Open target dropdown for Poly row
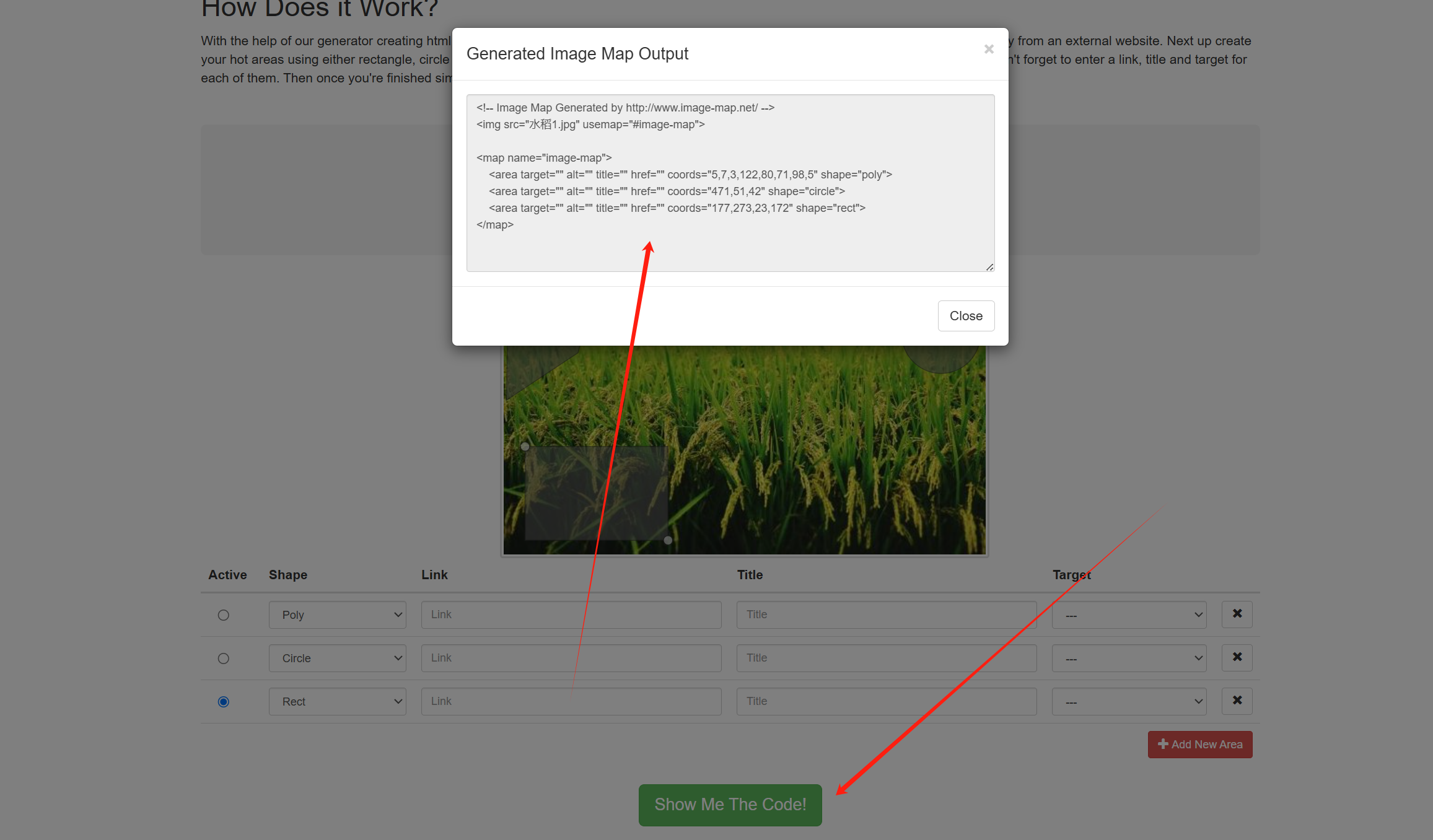This screenshot has width=1433, height=840. 1129,615
